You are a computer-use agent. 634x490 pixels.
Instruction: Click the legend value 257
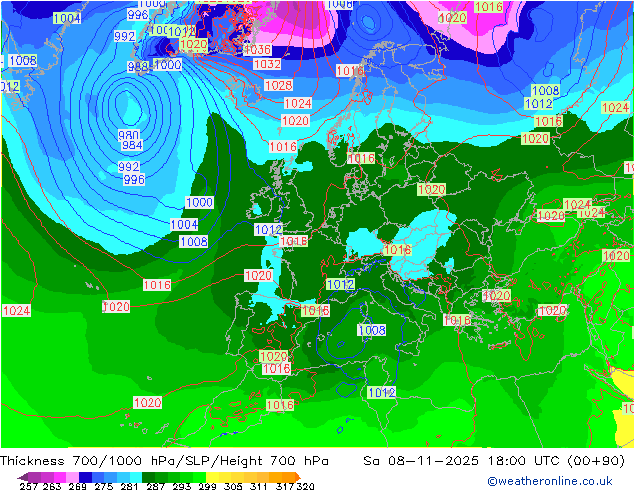click(29, 486)
